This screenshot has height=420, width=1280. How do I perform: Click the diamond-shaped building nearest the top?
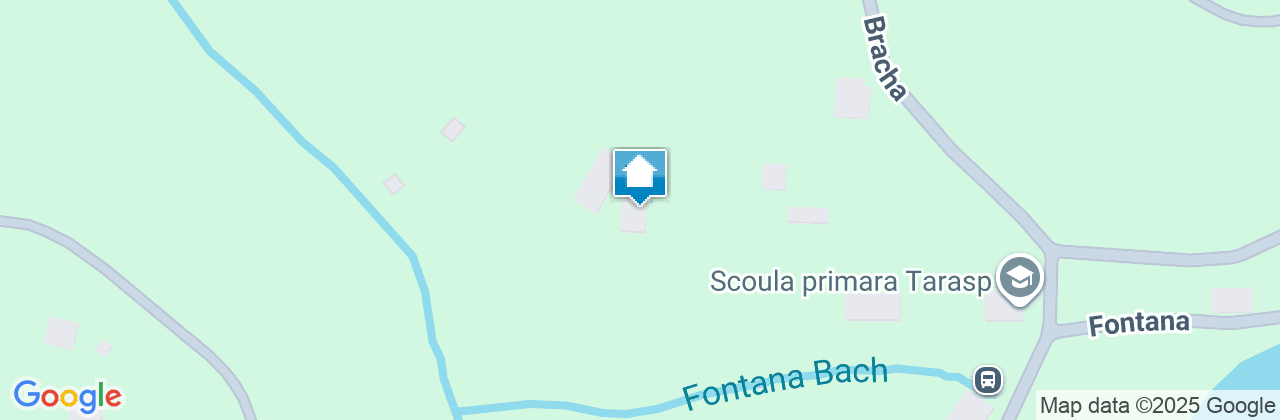(453, 129)
